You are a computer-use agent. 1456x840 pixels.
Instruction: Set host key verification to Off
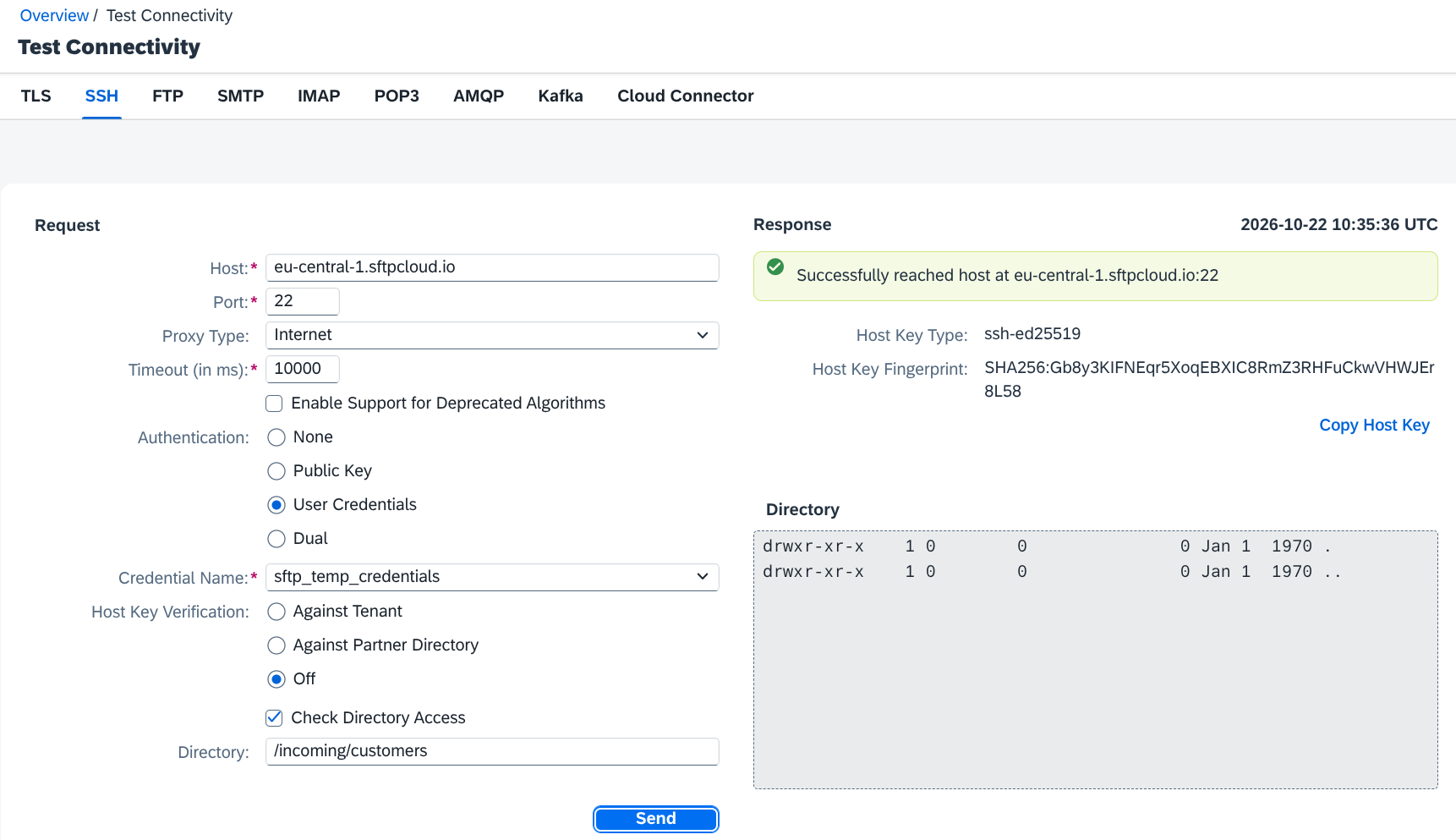pos(276,679)
